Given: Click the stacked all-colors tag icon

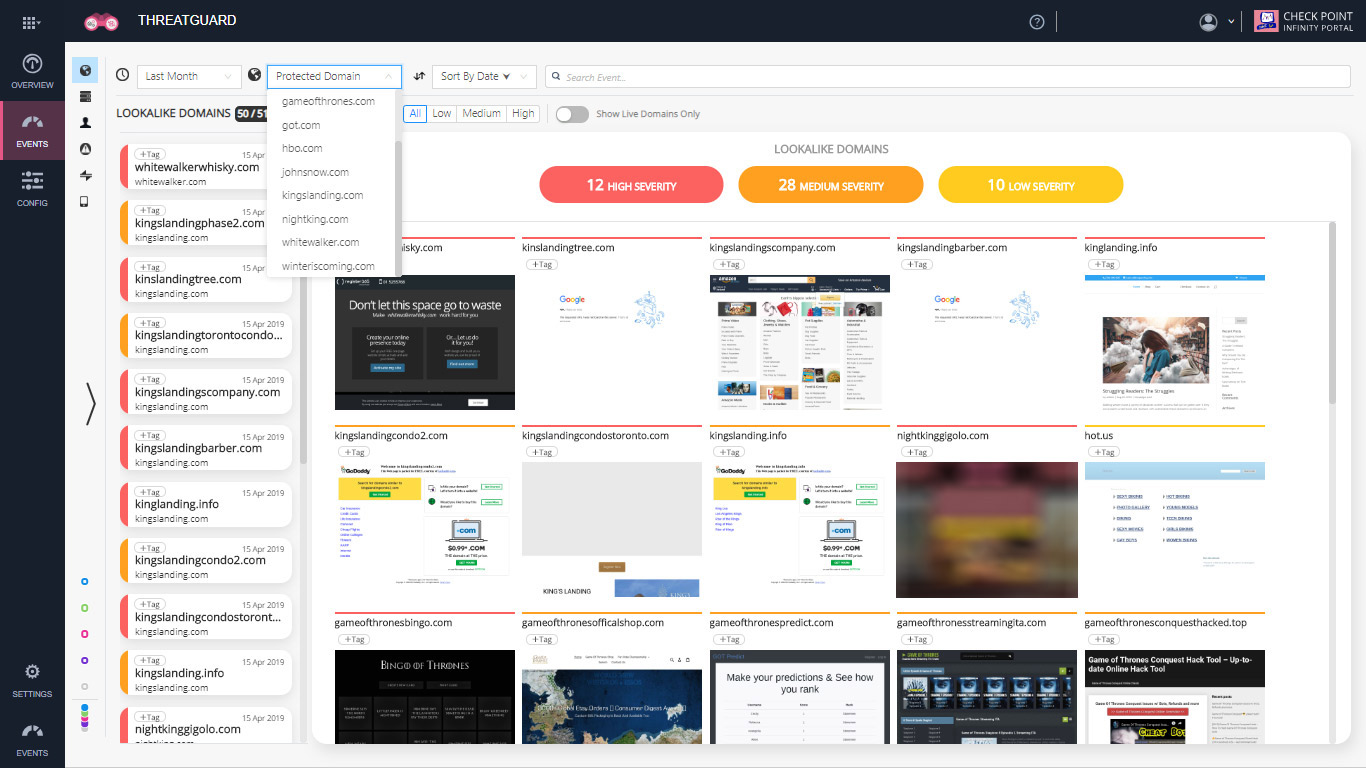Looking at the screenshot, I should [85, 717].
